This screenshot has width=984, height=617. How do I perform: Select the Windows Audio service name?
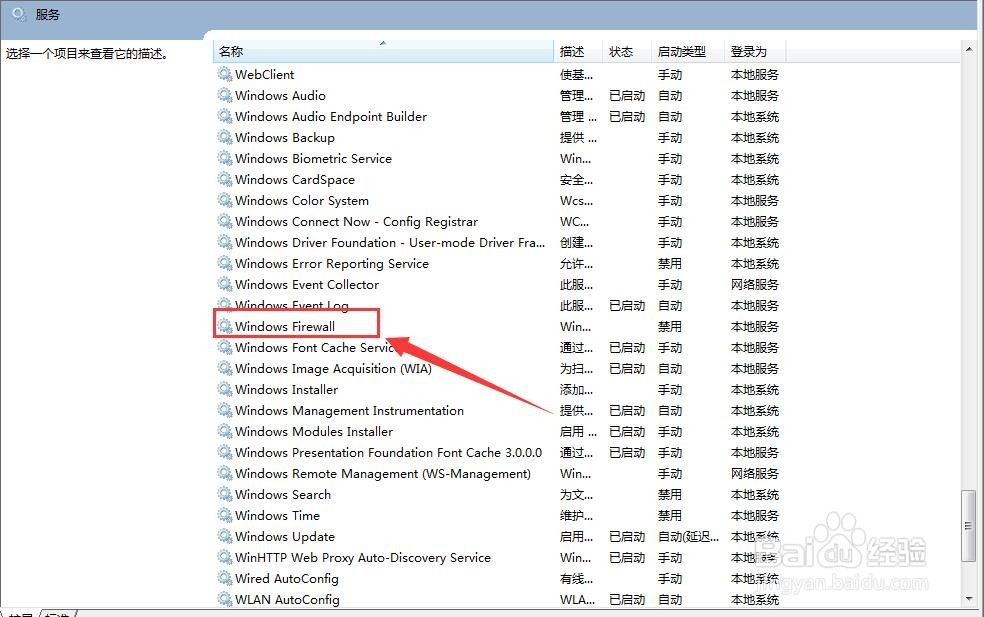[281, 95]
